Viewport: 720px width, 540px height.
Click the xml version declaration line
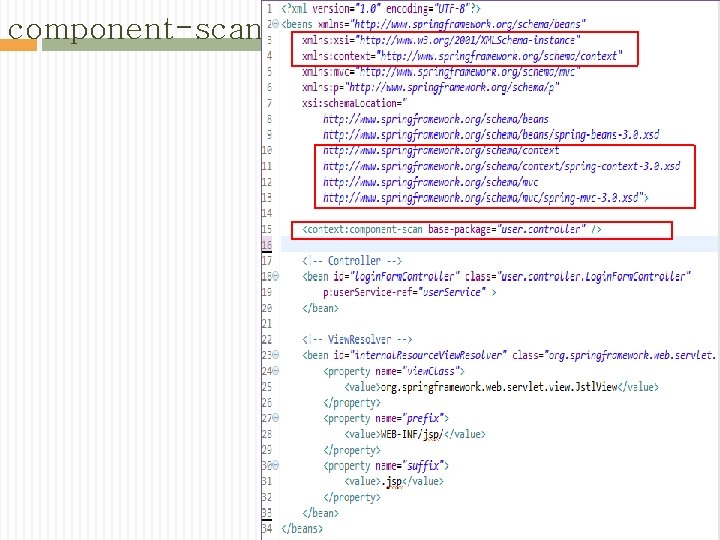point(381,9)
